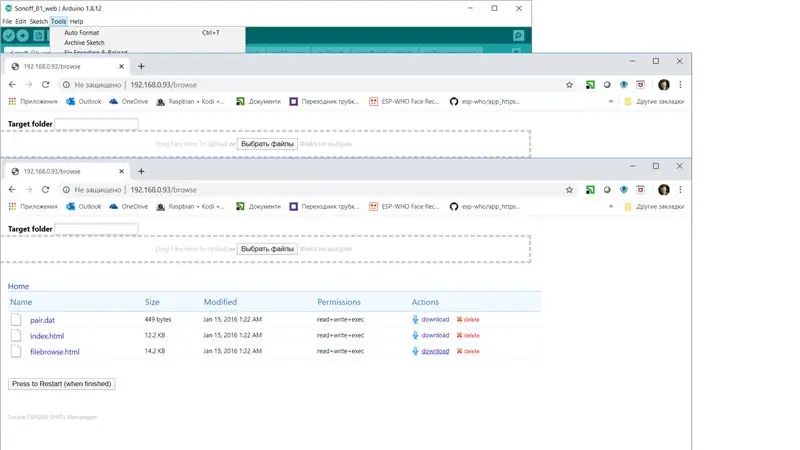Open the Arduino Edit menu
Screen dimensions: 800x450
(20, 21)
